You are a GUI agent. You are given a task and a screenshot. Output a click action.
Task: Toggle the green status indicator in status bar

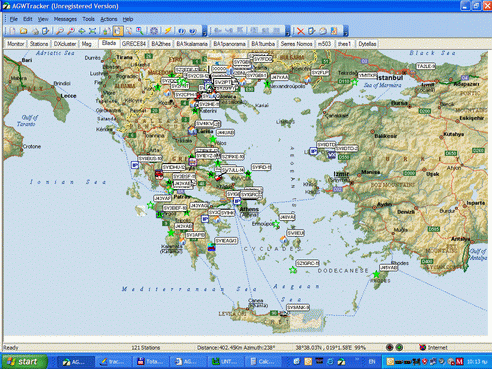(399, 347)
